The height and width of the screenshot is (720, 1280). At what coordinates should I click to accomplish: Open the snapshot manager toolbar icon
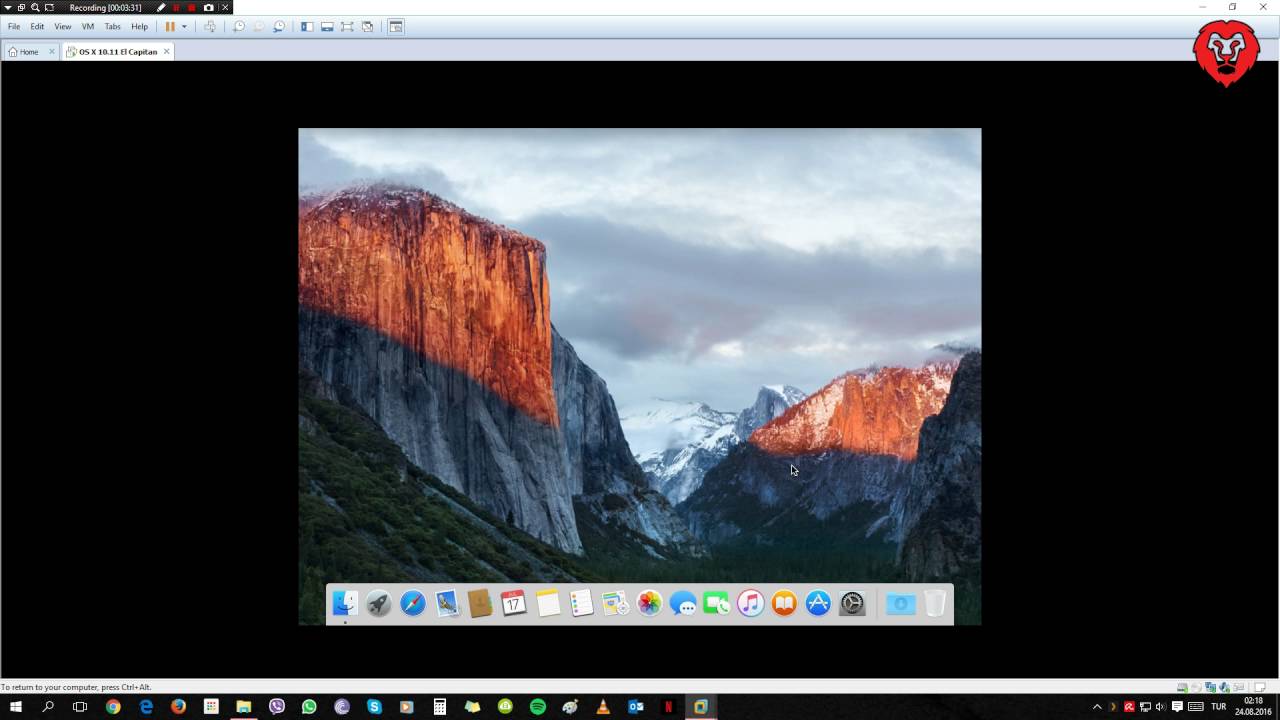coord(279,26)
